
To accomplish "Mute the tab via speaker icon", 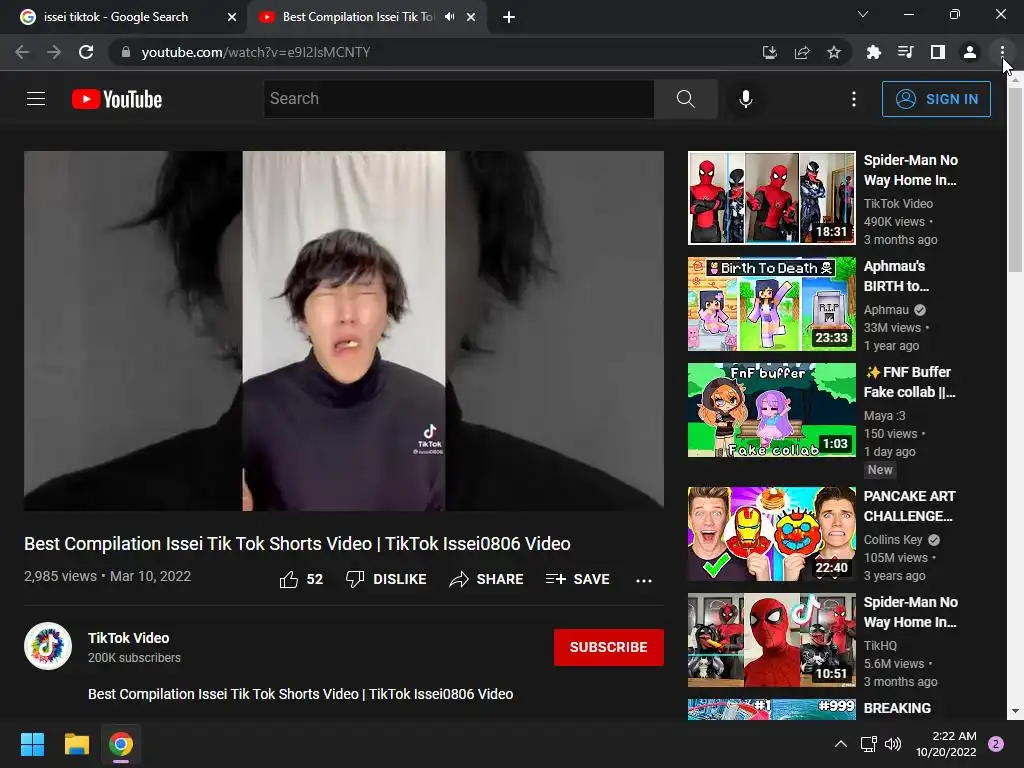I will 450,17.
